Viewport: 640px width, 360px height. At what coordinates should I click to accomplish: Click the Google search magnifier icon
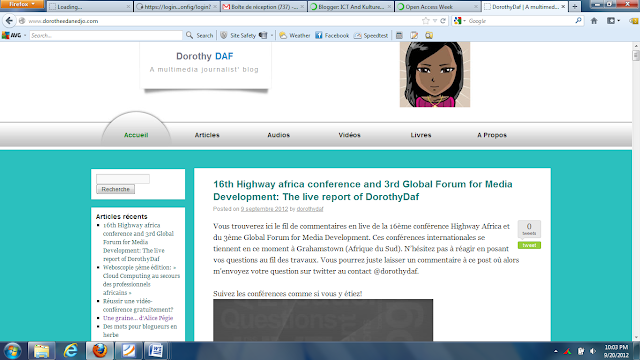pos(578,20)
